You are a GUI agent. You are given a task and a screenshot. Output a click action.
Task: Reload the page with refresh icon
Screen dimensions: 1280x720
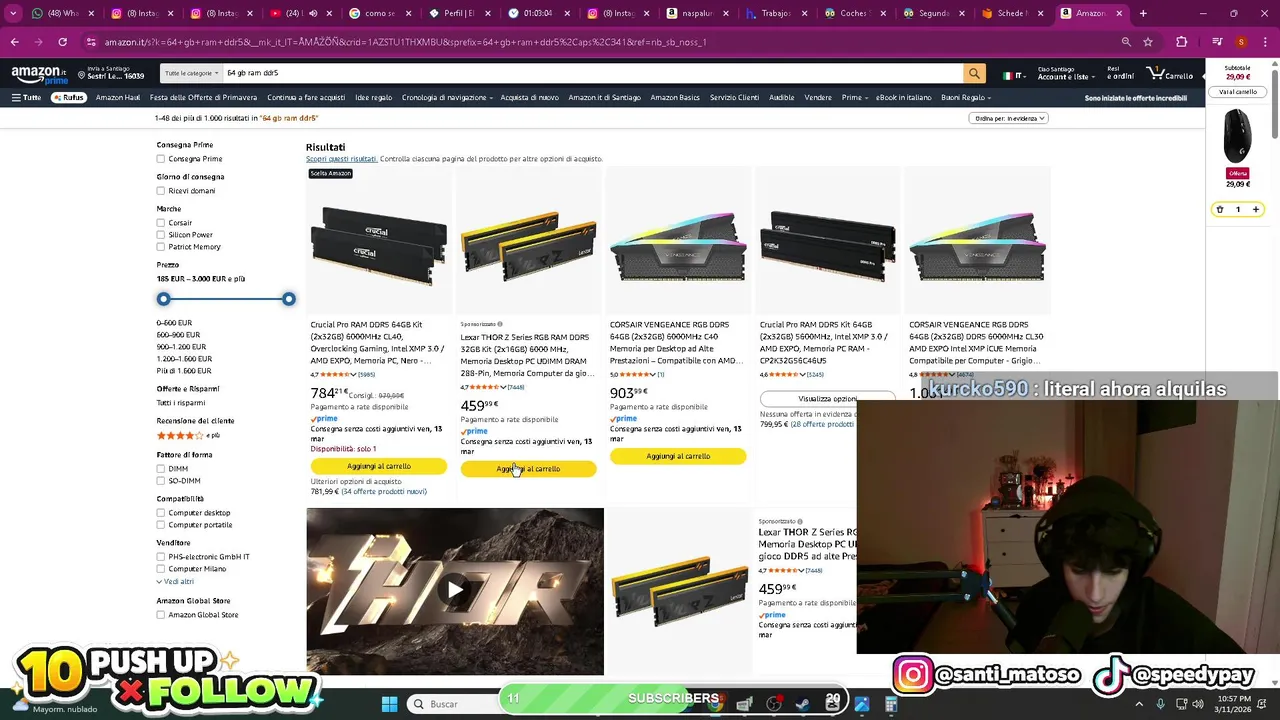point(62,42)
